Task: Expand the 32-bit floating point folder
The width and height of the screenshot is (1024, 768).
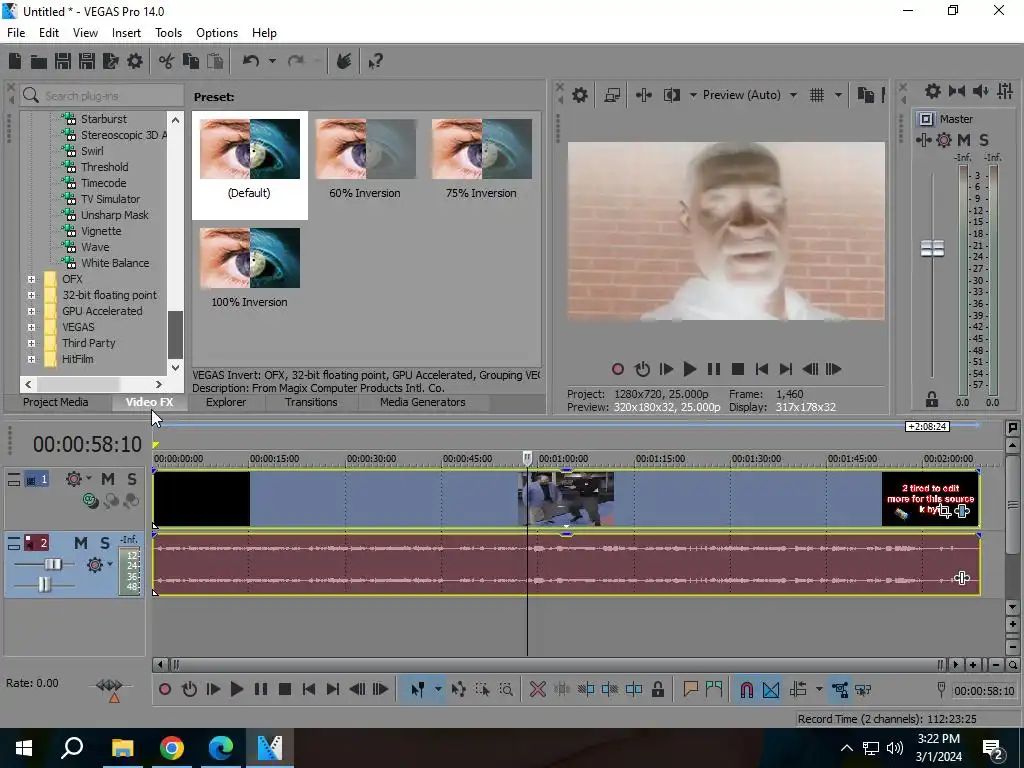Action: (31, 295)
